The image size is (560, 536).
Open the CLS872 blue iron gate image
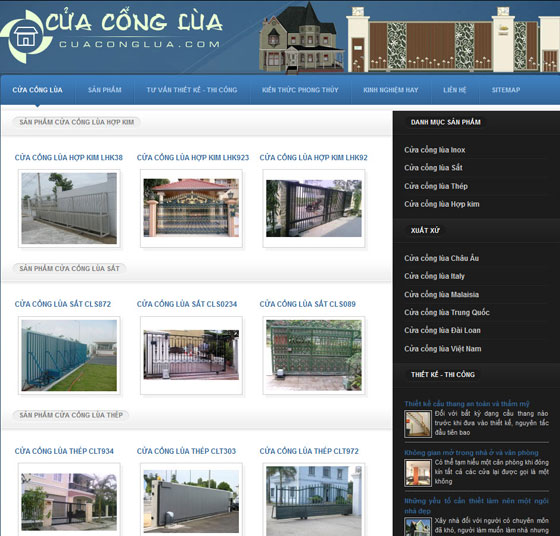69,355
